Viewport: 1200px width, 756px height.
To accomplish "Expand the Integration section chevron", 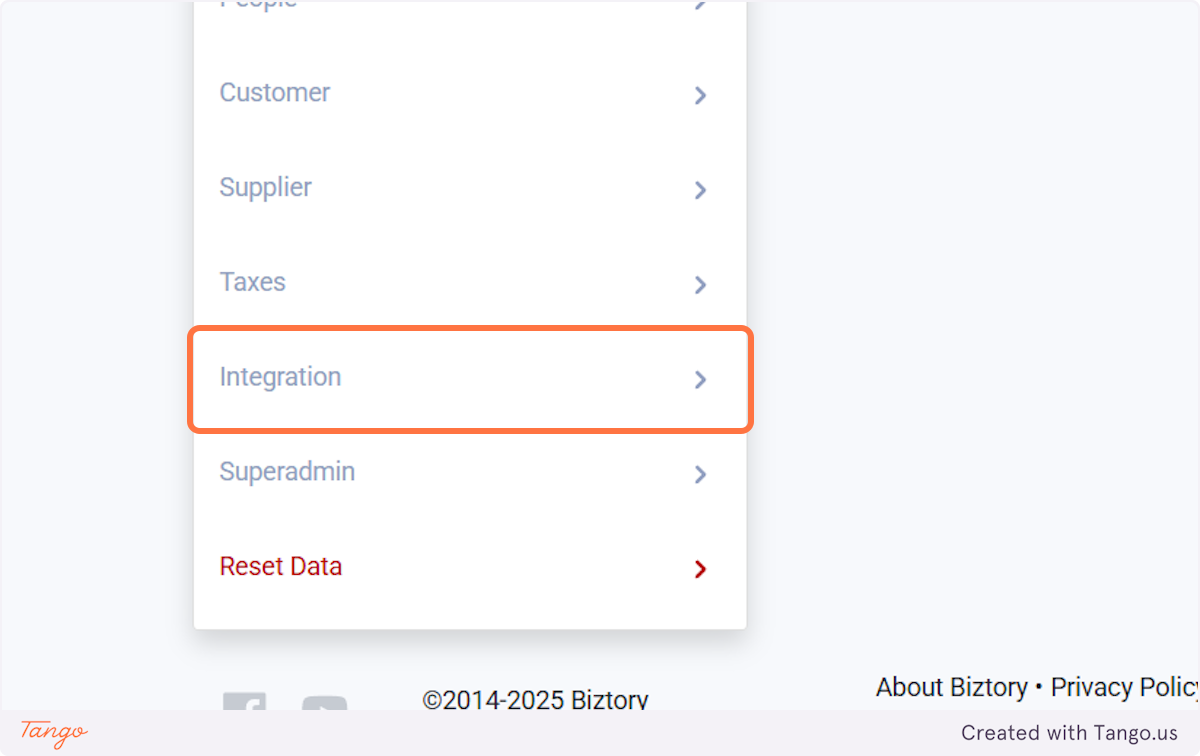I will (x=700, y=380).
